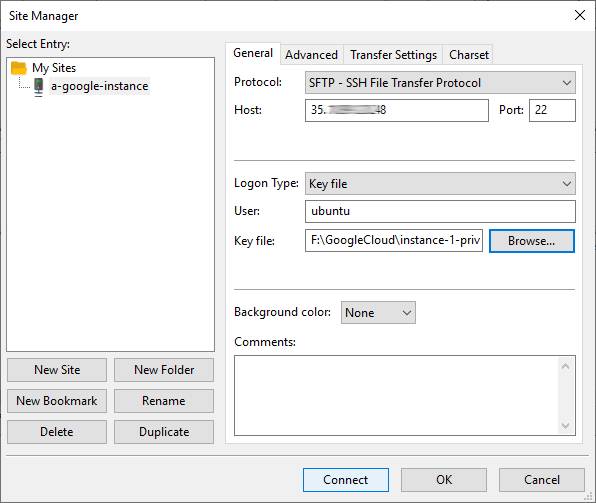Select a-google-instance in the site tree
596x503 pixels.
pos(99,86)
